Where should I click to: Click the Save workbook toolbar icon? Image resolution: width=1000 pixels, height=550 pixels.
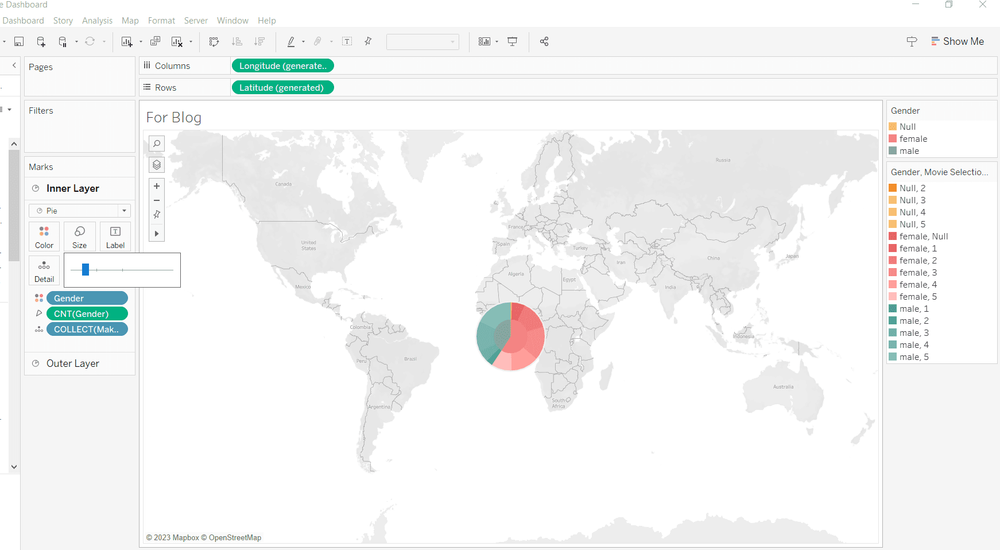[x=19, y=42]
